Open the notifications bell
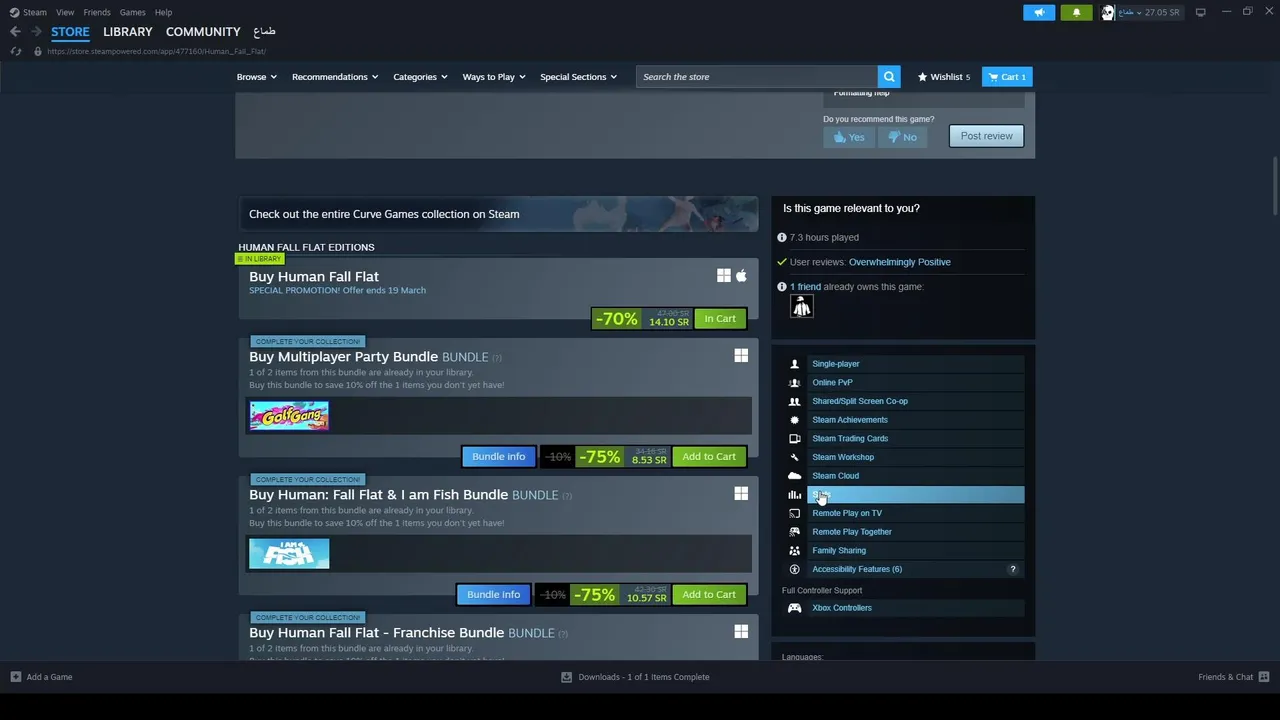 click(1076, 12)
